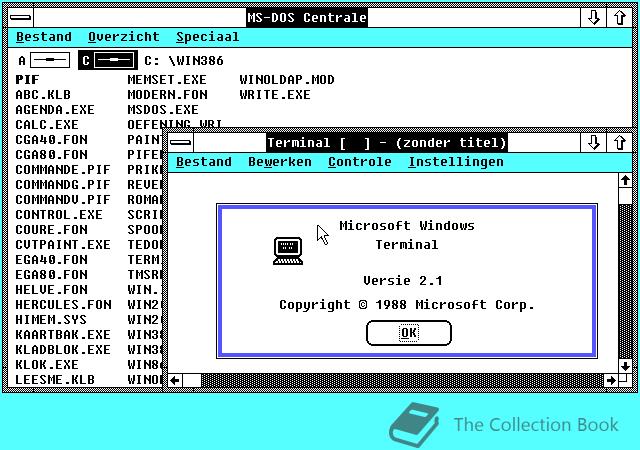
Task: Select HIMEM.SYS in the file list
Action: click(51, 320)
